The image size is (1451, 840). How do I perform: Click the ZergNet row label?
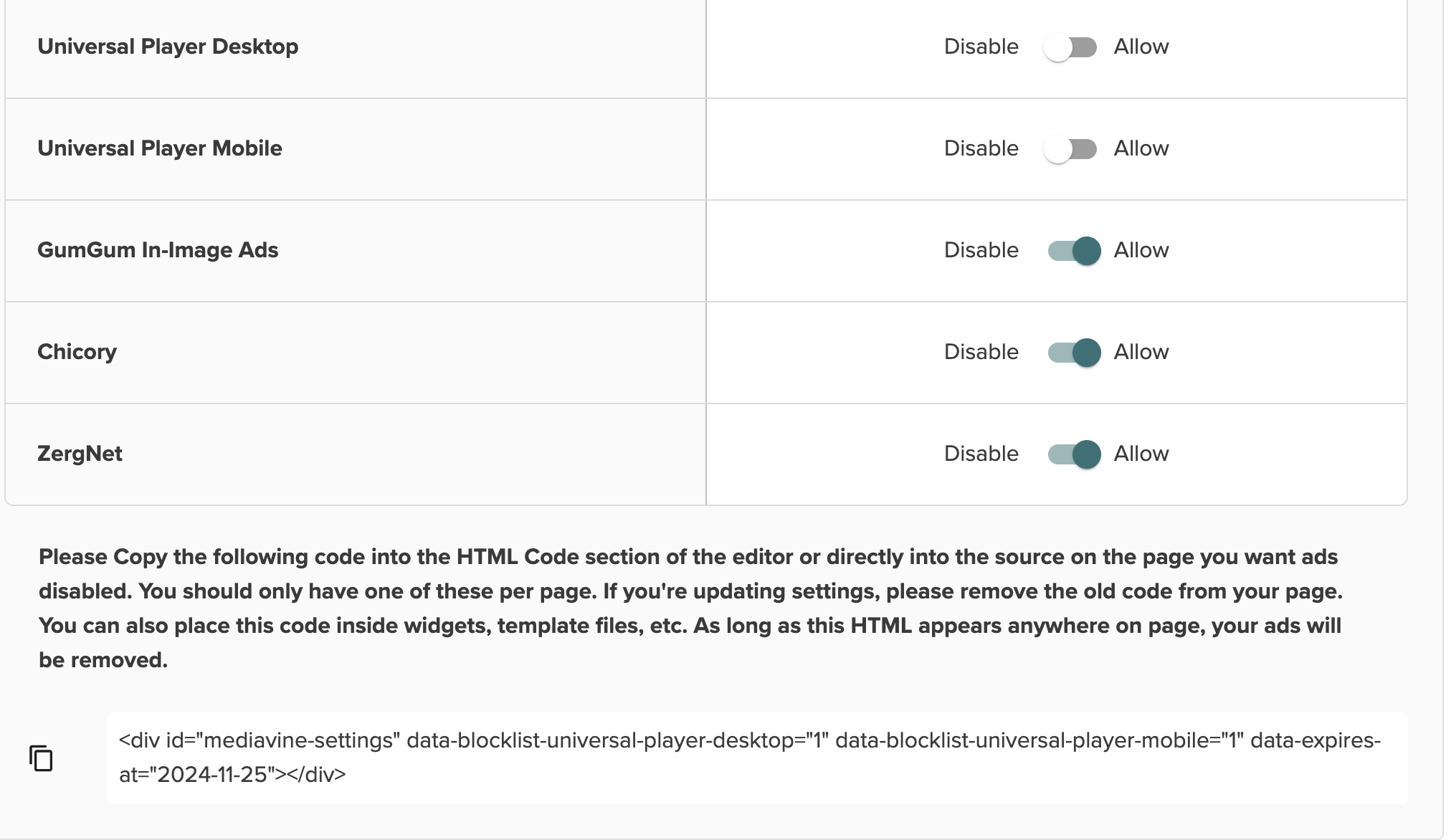point(80,454)
